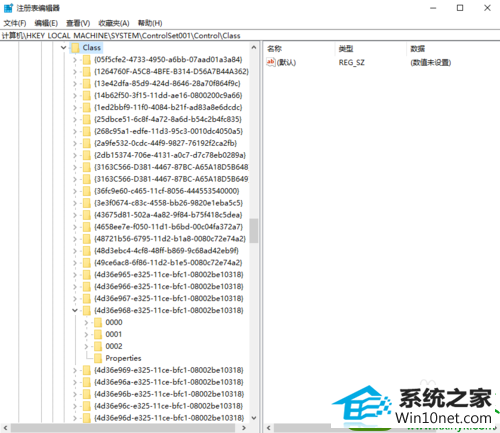Image resolution: width=500 pixels, height=433 pixels.
Task: Click folder icon of {4658ee7e-f050-11d1 key
Action: click(x=87, y=227)
